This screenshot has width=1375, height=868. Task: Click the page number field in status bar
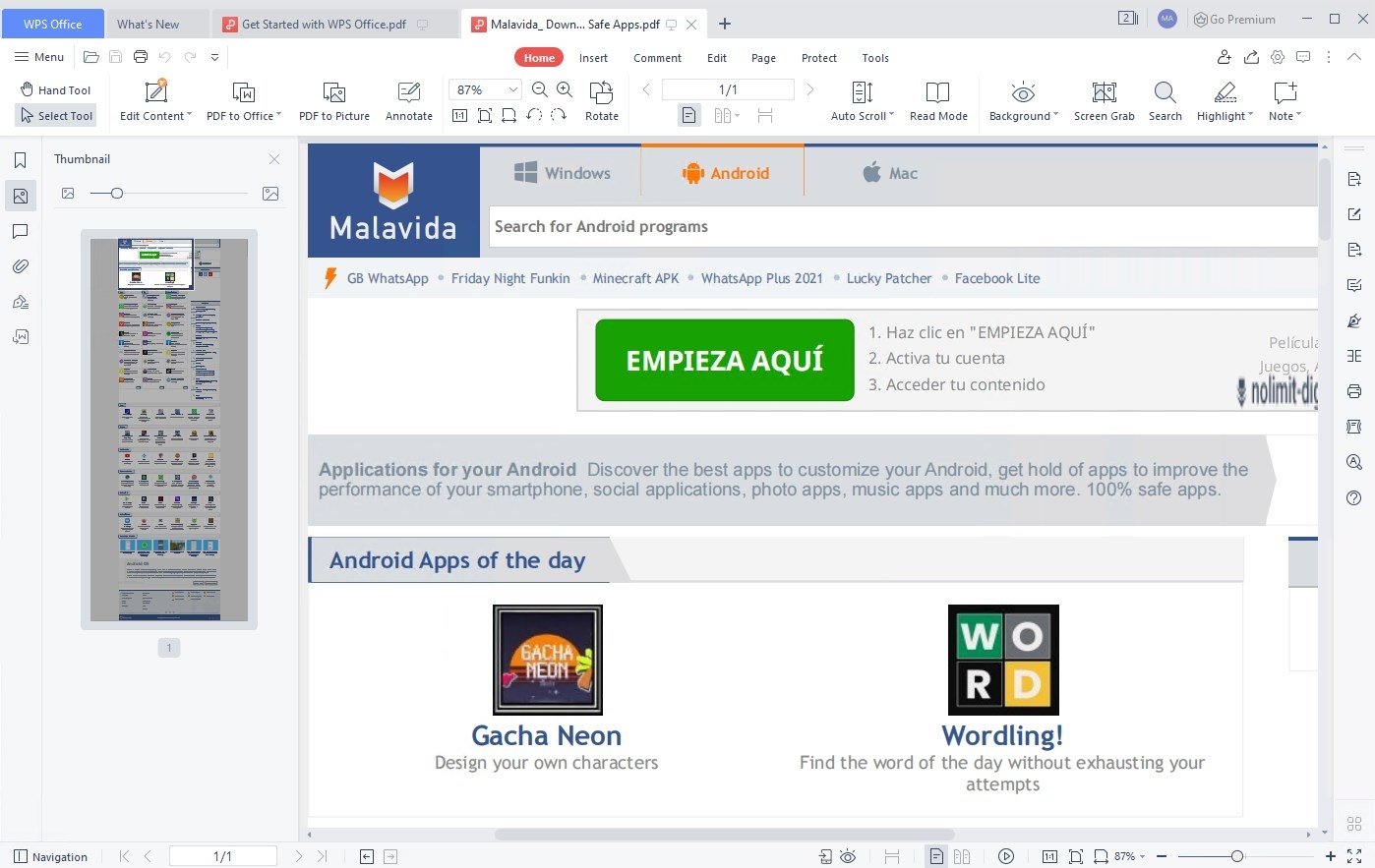pyautogui.click(x=222, y=856)
